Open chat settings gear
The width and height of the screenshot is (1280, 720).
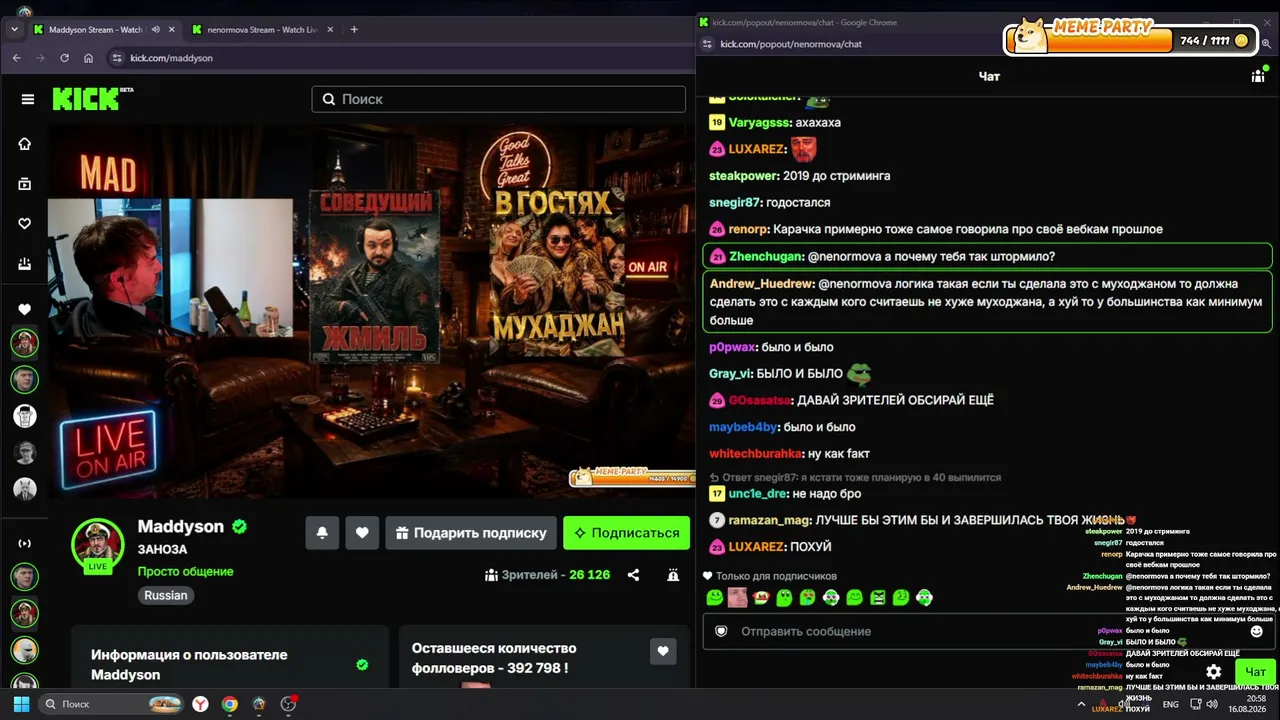point(1214,672)
